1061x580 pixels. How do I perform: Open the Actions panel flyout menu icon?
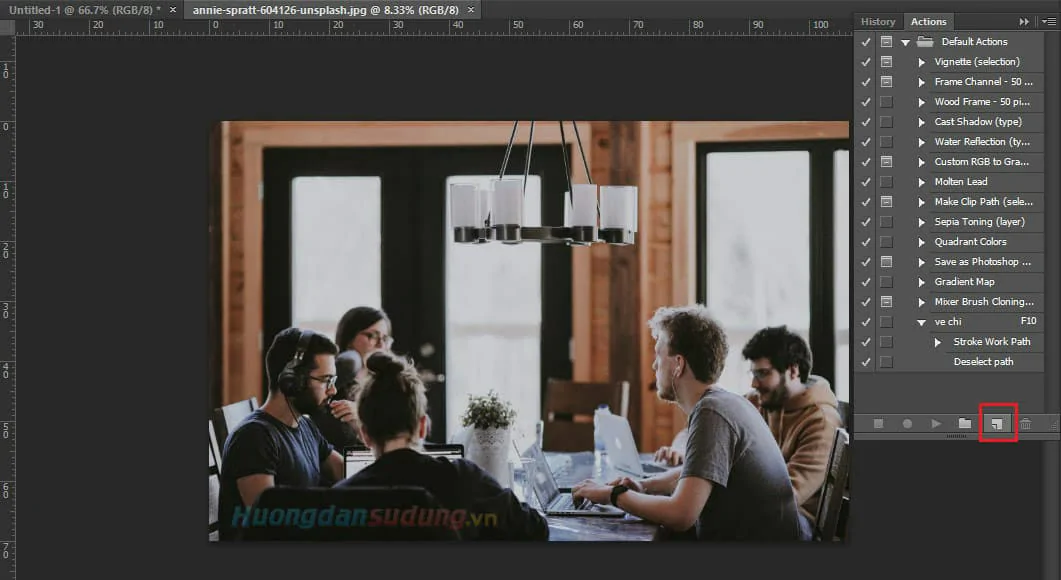(x=1047, y=21)
